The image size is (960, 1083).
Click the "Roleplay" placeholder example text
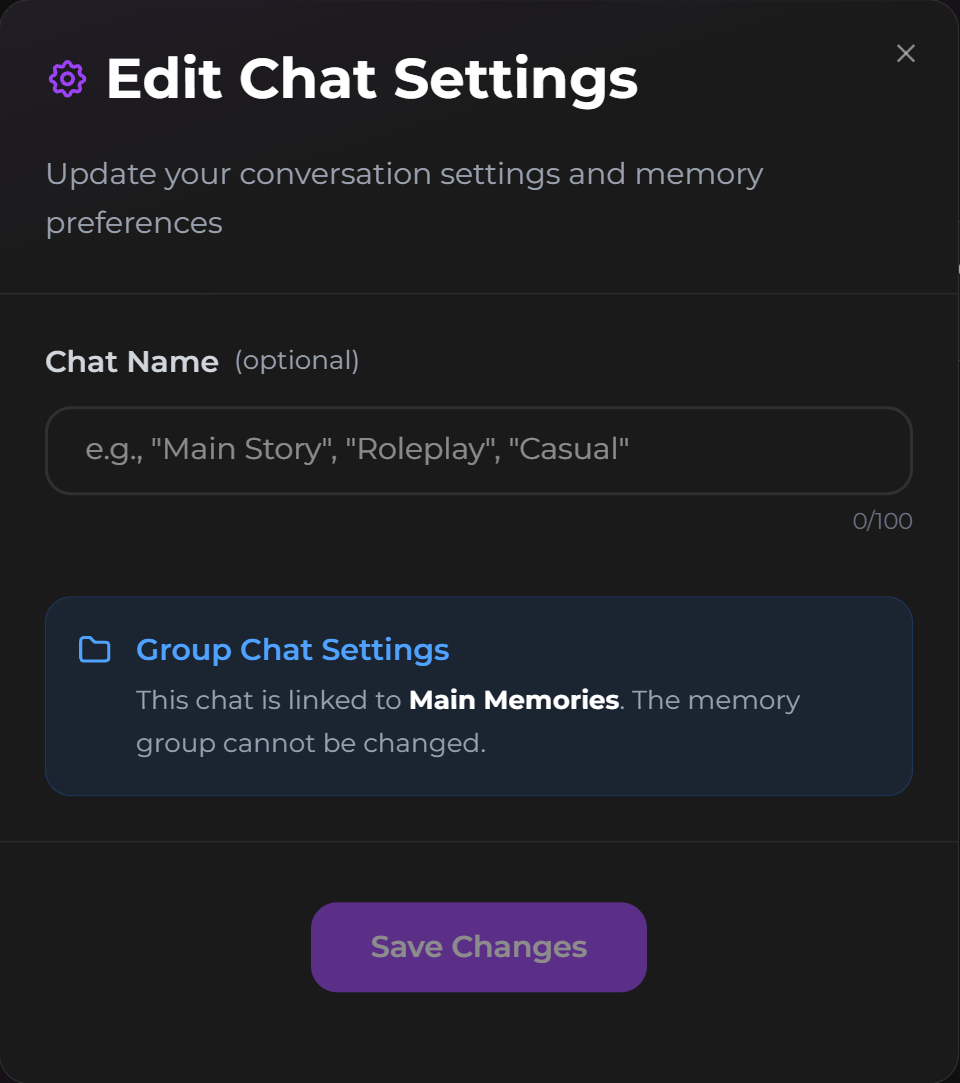coord(420,449)
